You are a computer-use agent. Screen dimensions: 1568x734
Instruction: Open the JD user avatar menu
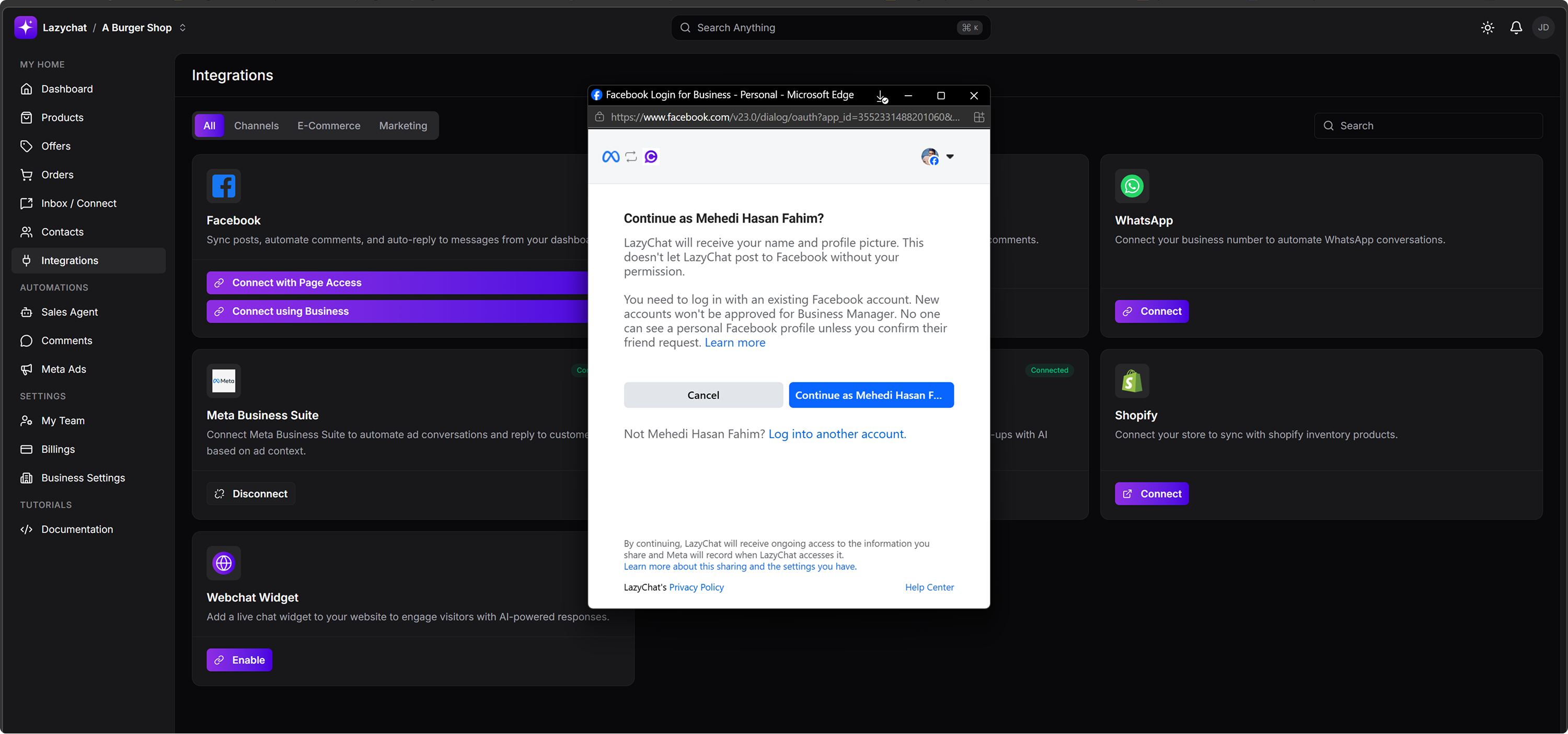click(1543, 27)
